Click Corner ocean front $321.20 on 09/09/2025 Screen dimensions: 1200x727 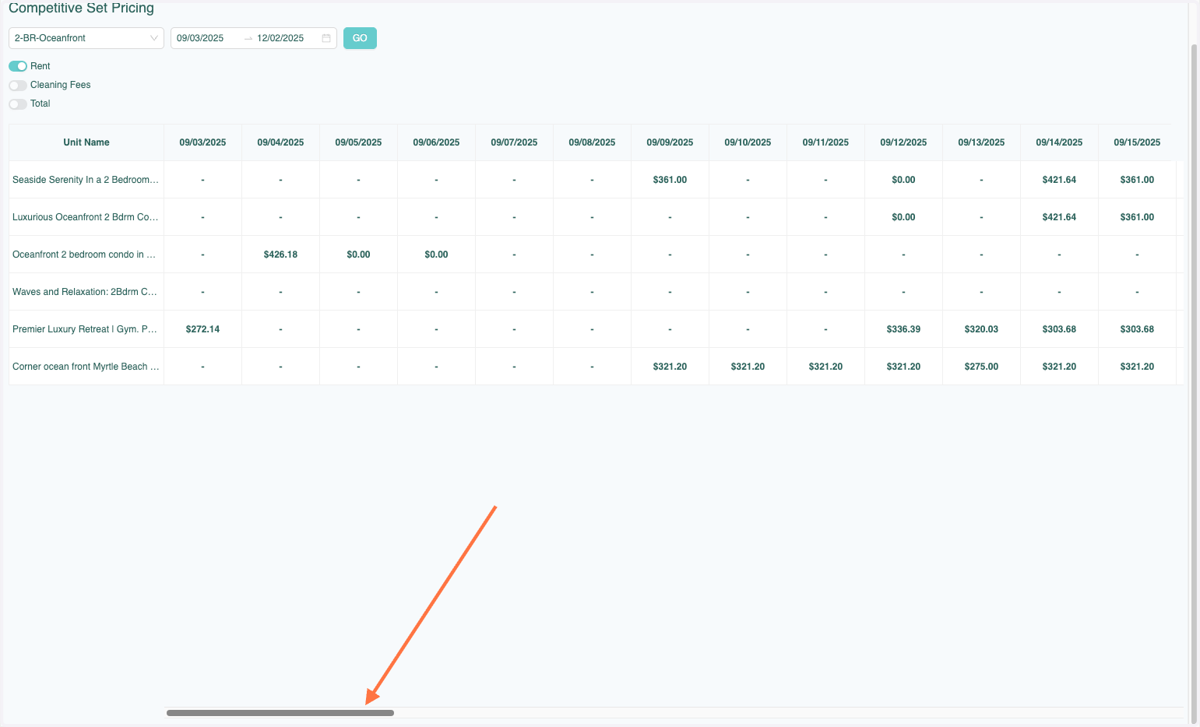click(670, 367)
